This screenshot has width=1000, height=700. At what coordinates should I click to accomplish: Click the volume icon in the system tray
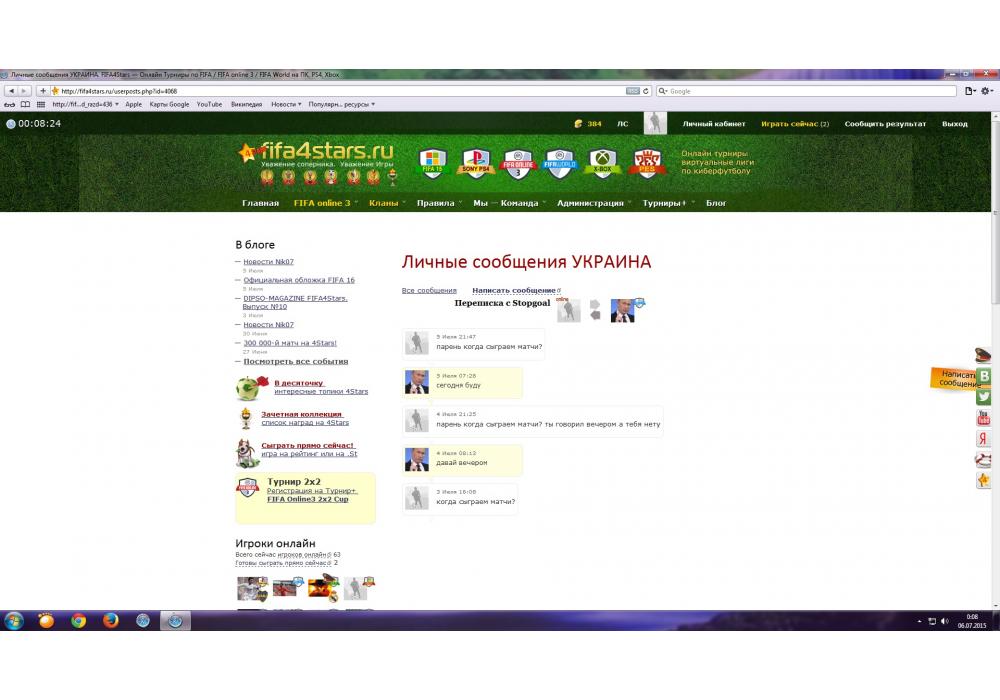click(x=945, y=621)
